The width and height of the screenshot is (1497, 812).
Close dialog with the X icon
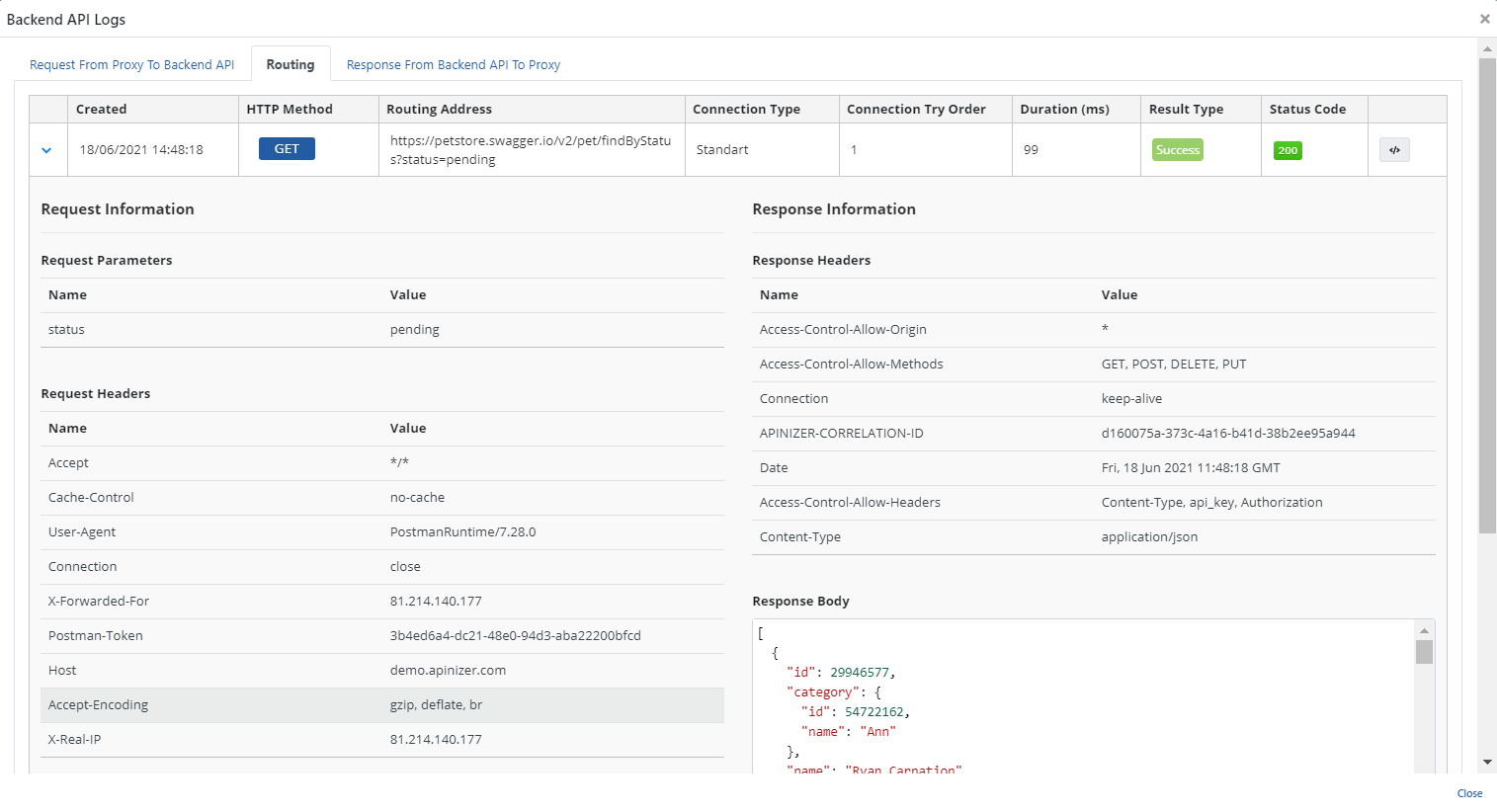coord(1484,19)
